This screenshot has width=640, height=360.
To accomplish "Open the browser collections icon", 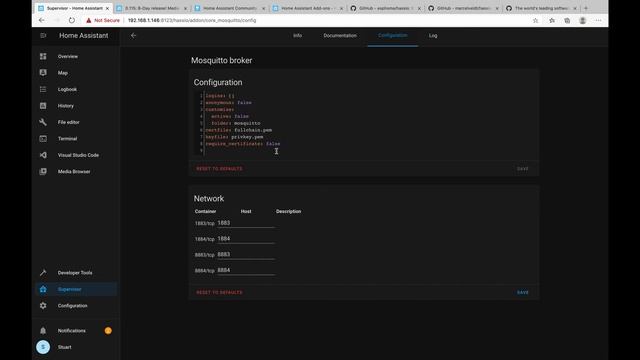I will coord(567,20).
